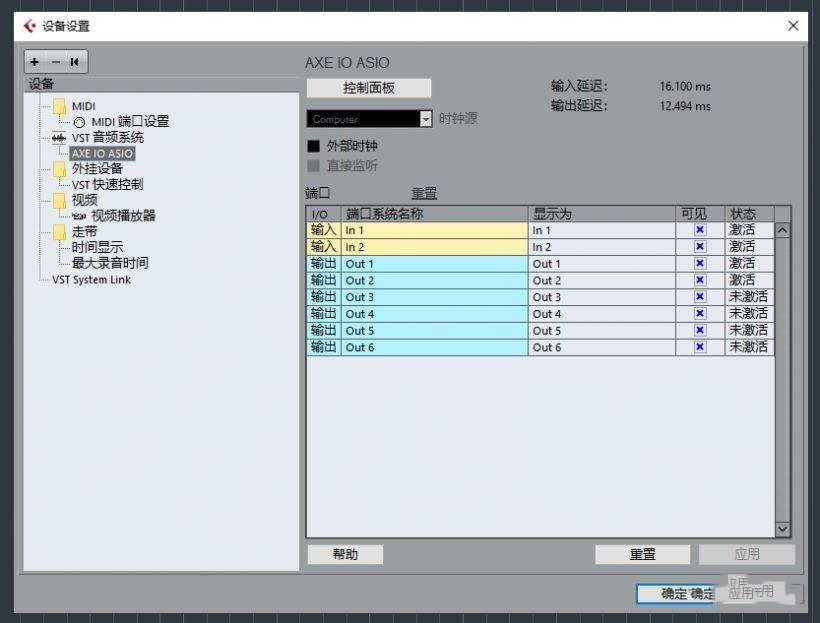Screen dimensions: 820x623
Task: Click the reset-to-start arrow icon in device toolbar
Action: coord(74,62)
